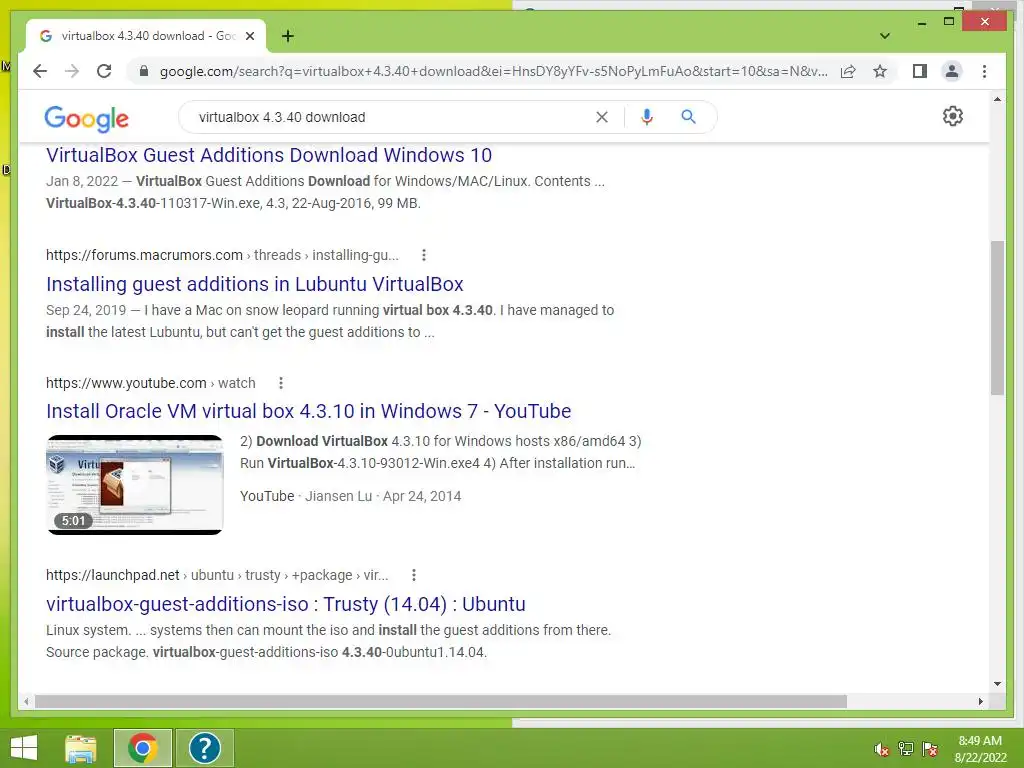Click the address bar URL

[494, 71]
